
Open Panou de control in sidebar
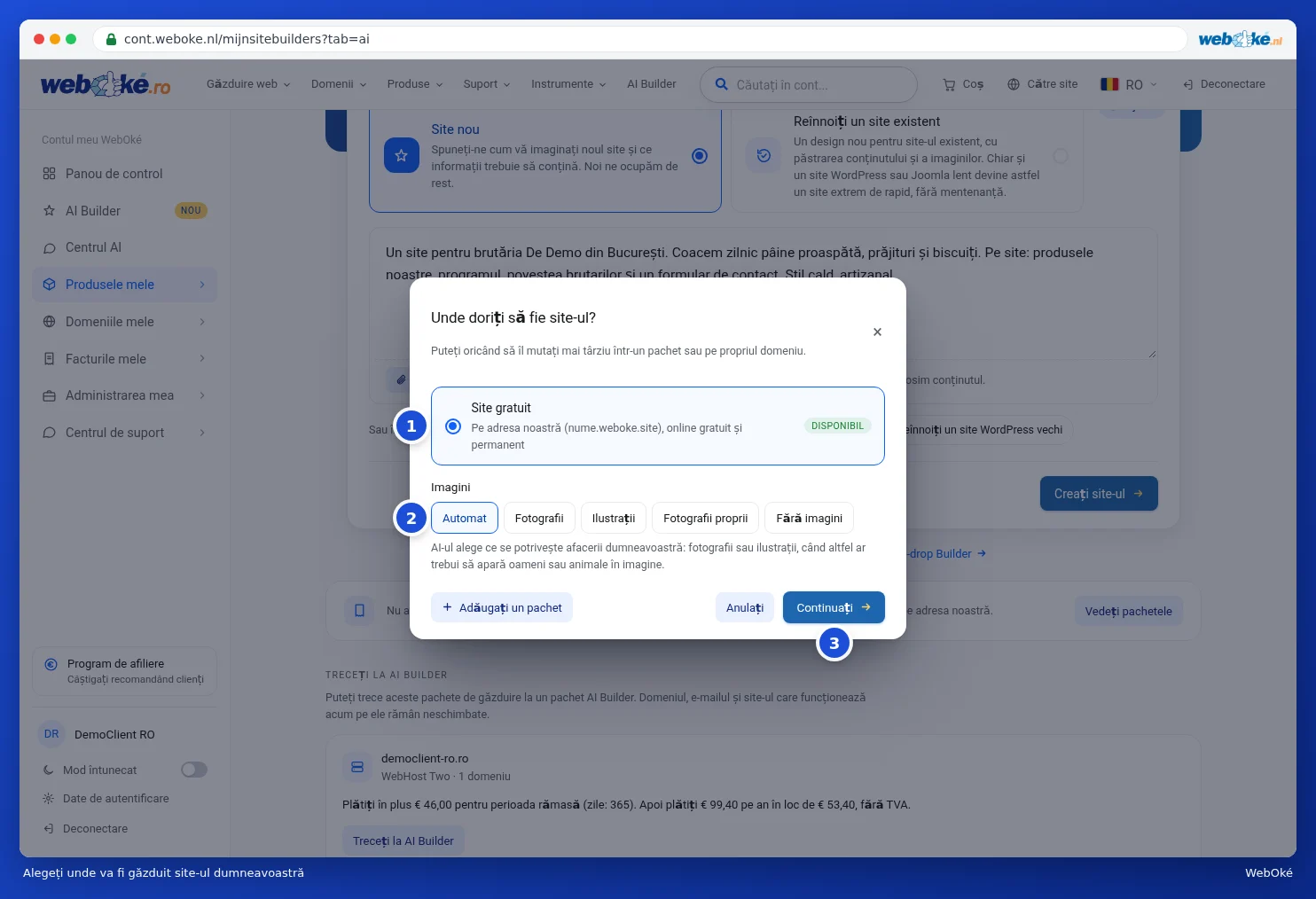(124, 174)
